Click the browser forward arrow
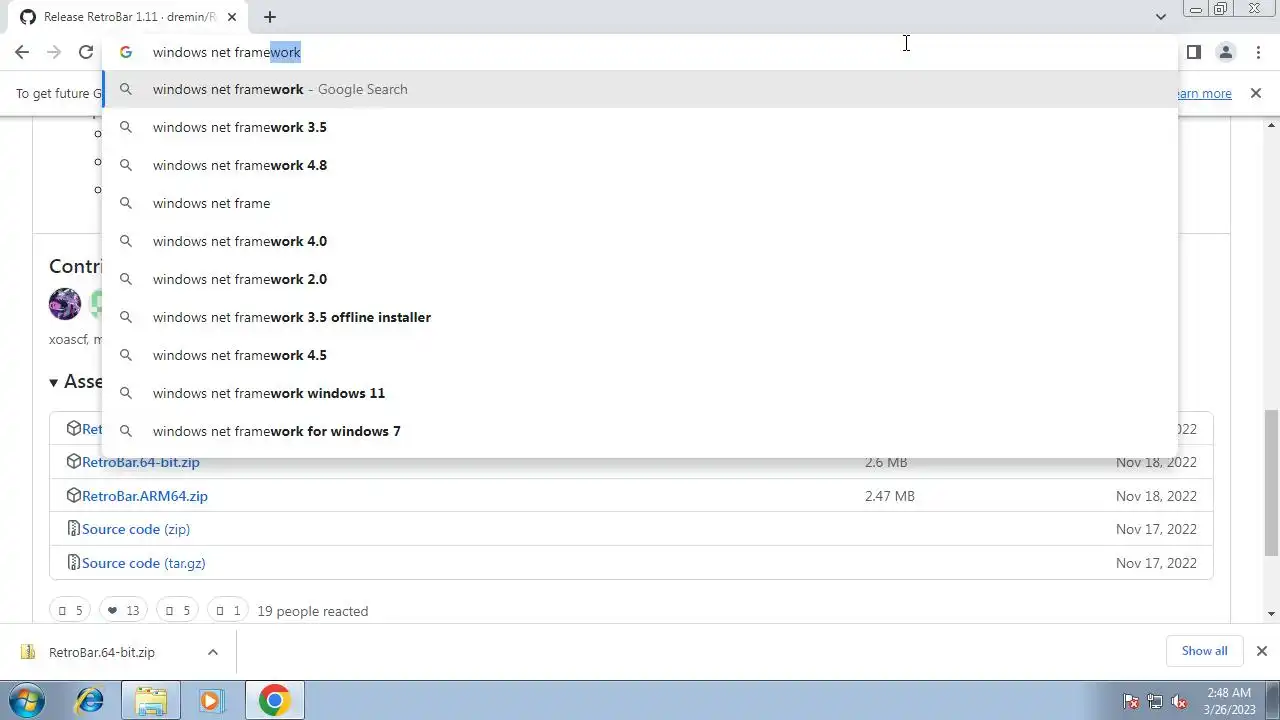Screen dimensions: 1280x720 tap(54, 52)
